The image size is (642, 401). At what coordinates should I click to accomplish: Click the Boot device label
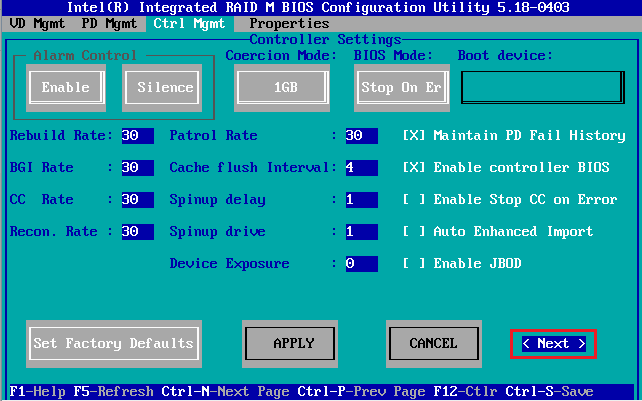505,55
